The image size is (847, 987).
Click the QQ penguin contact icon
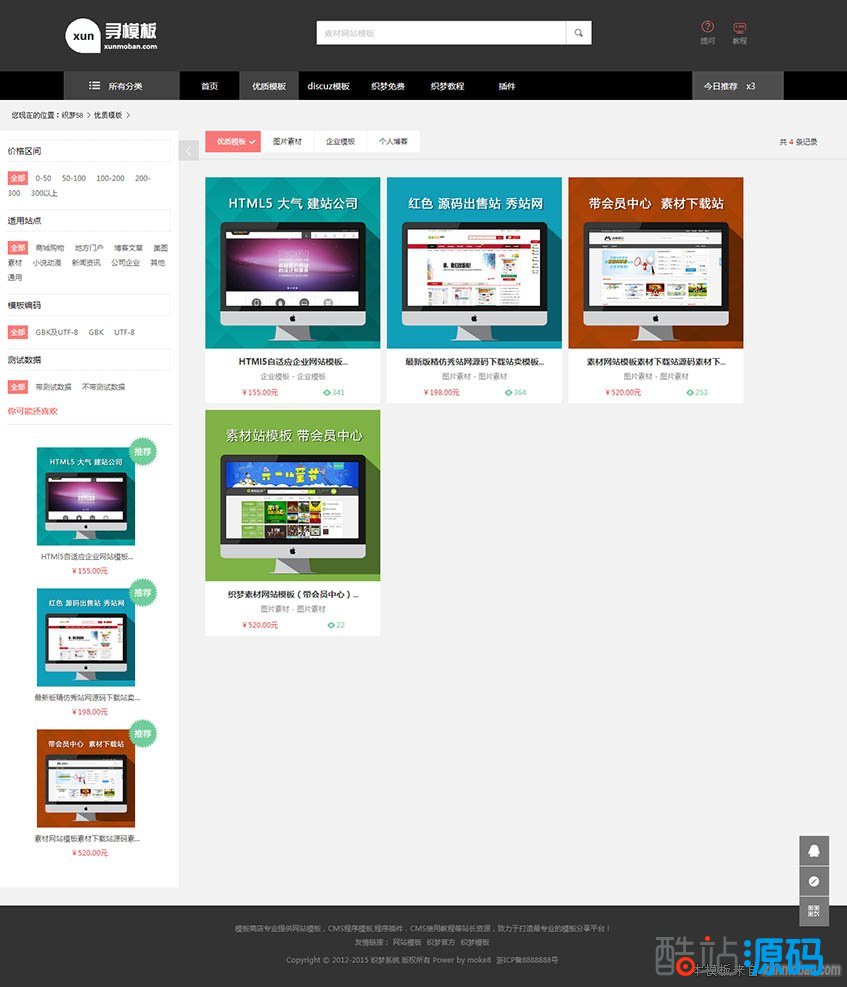pyautogui.click(x=813, y=851)
